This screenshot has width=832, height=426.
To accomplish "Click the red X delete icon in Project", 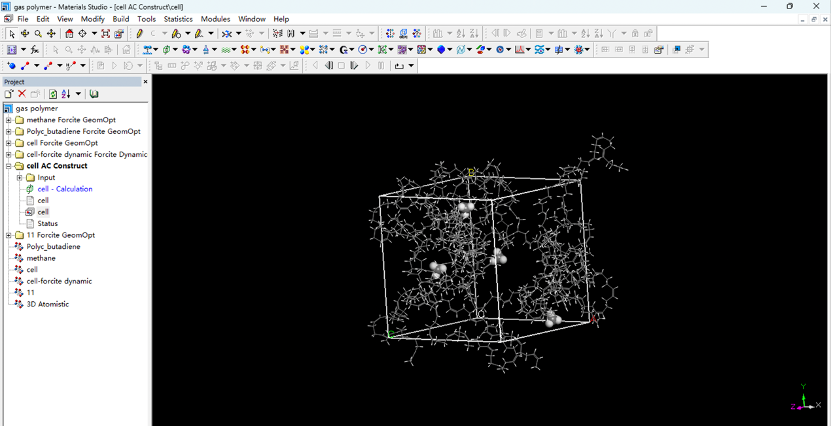I will (x=22, y=94).
